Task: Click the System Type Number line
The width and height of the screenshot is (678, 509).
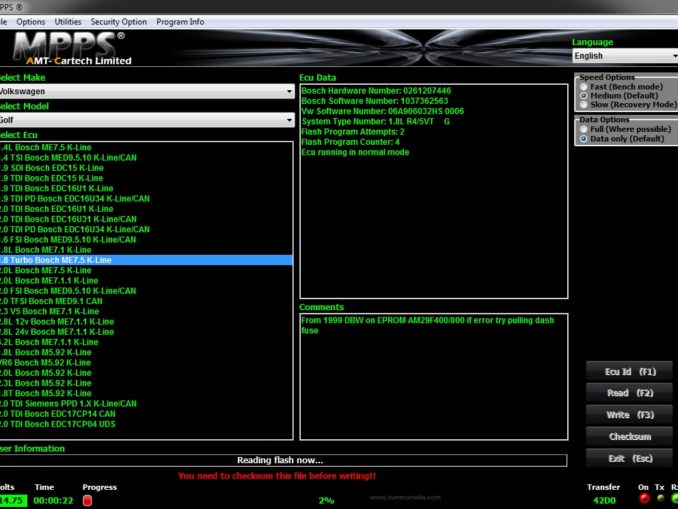Action: tap(375, 122)
